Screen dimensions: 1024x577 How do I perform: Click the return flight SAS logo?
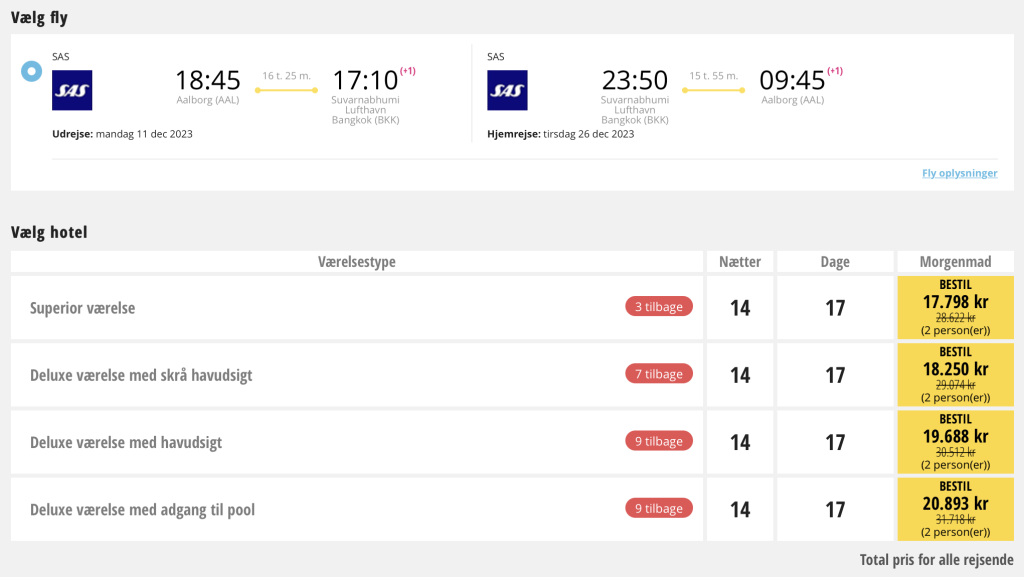507,90
